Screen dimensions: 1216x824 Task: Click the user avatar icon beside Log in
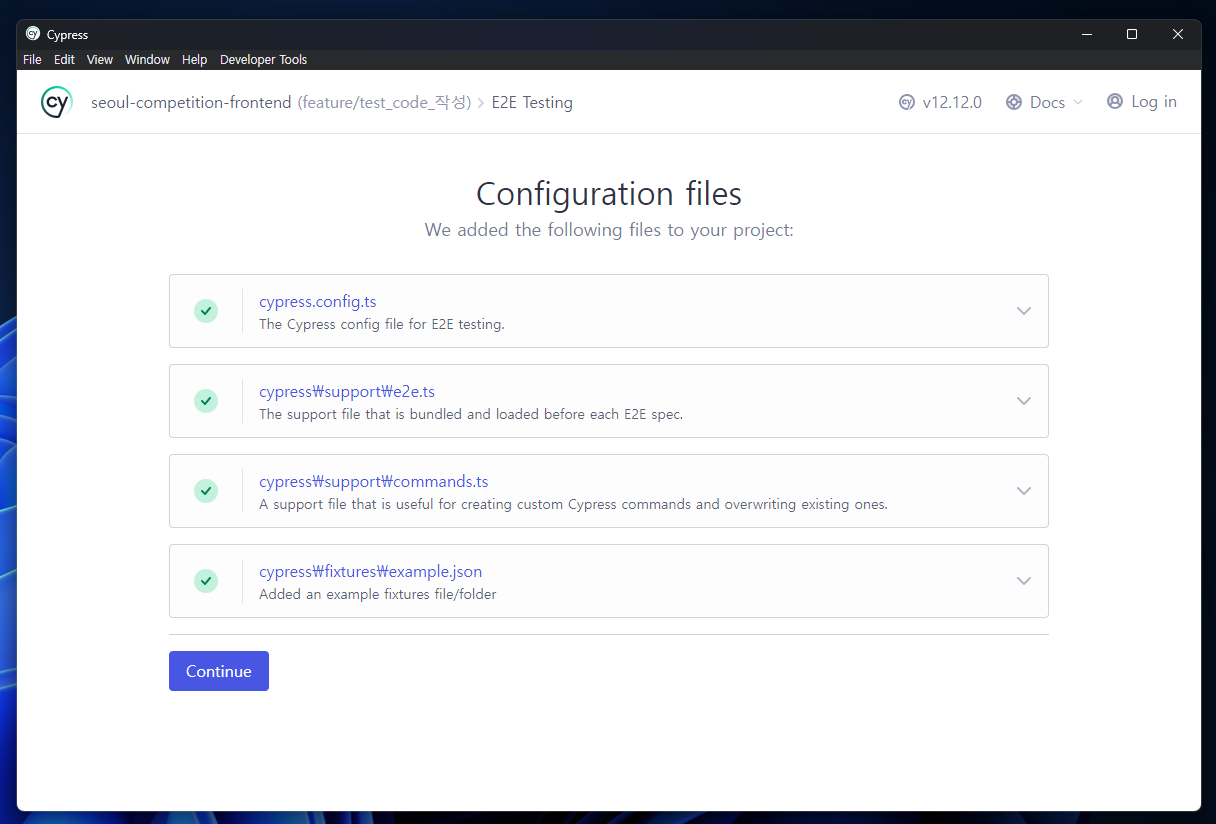(x=1115, y=101)
